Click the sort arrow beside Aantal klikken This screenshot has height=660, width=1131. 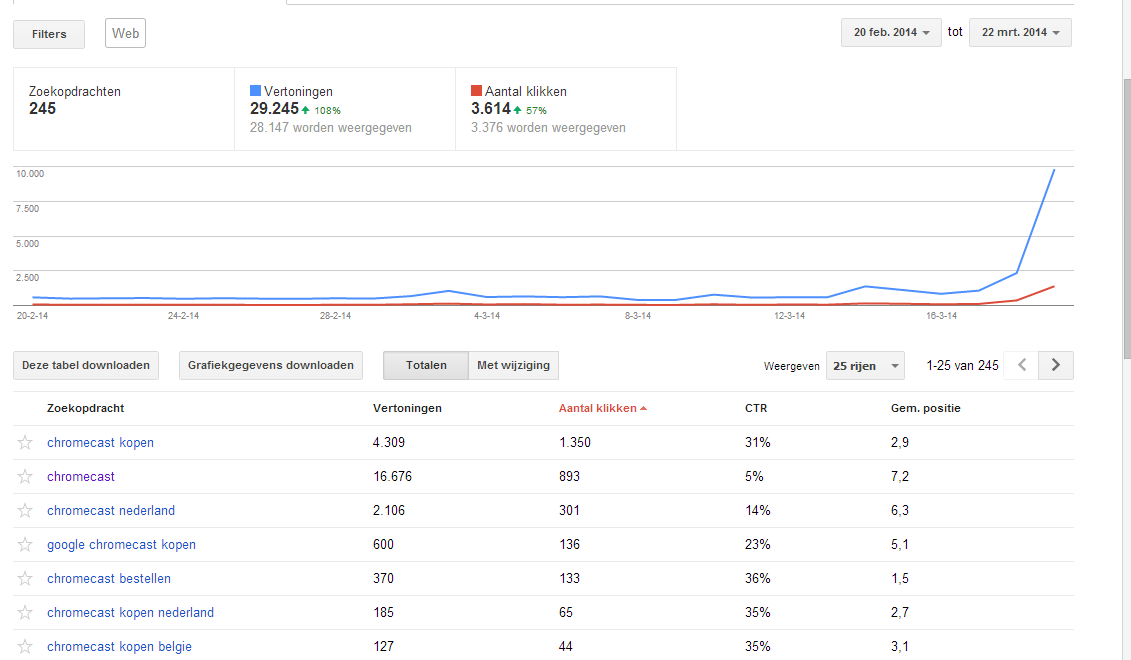(x=643, y=408)
